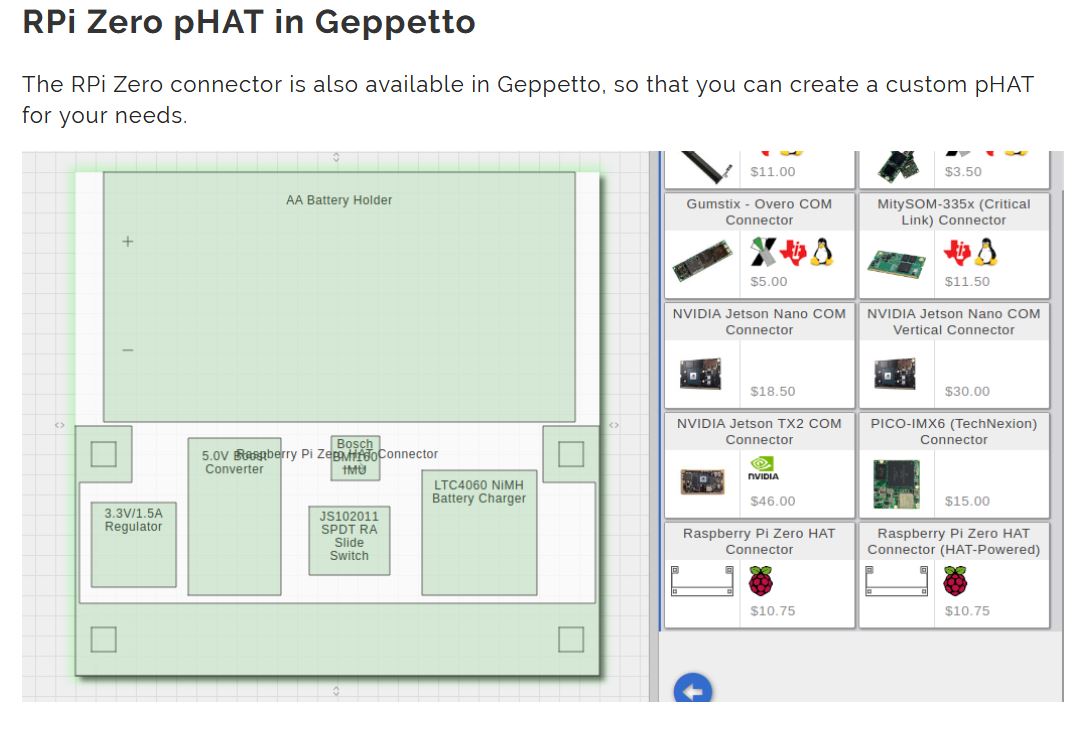Select the PICO-IMX6 TechNexion board image

coord(896,484)
